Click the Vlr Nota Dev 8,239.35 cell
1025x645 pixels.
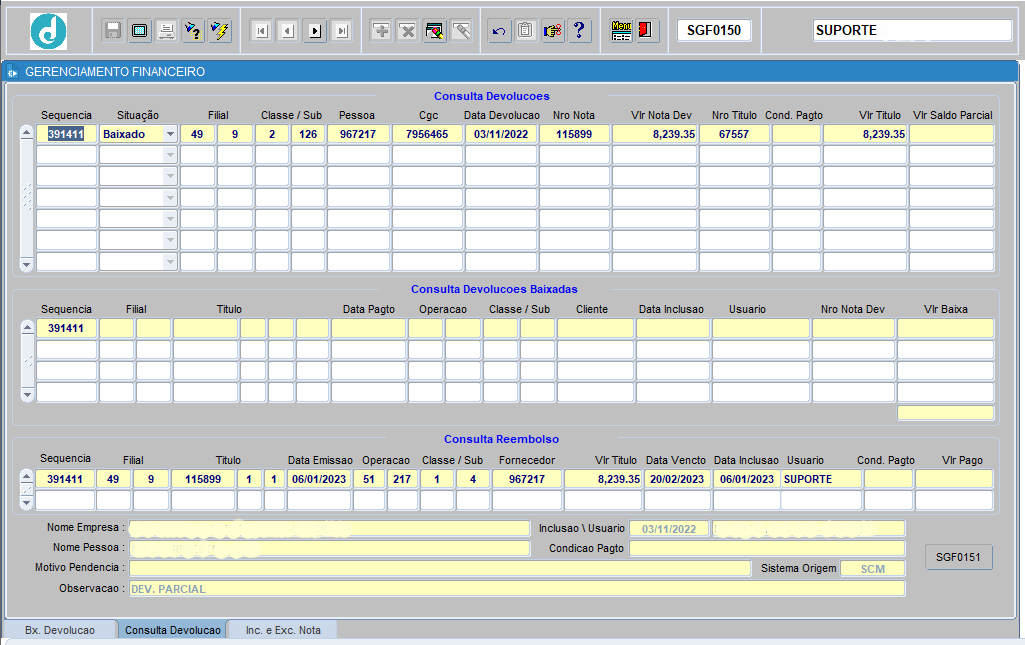(654, 134)
